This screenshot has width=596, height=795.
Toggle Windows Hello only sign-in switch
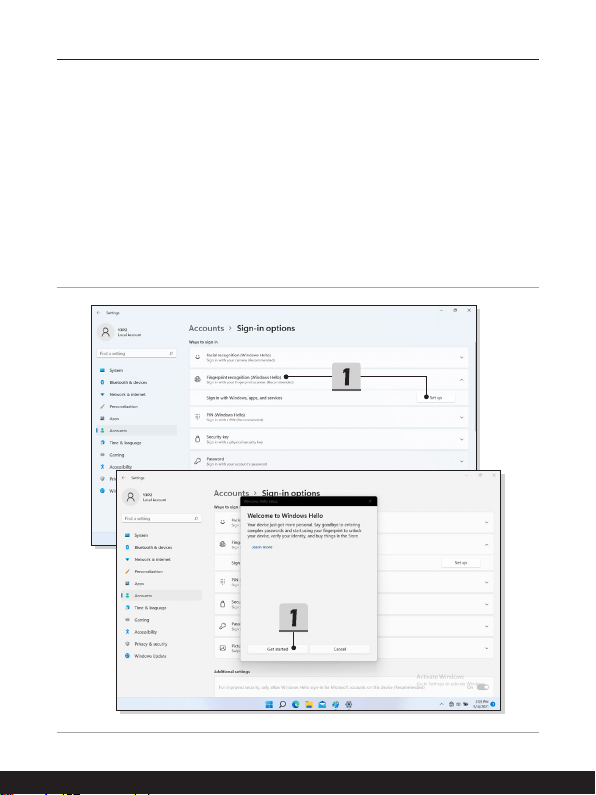(x=483, y=687)
